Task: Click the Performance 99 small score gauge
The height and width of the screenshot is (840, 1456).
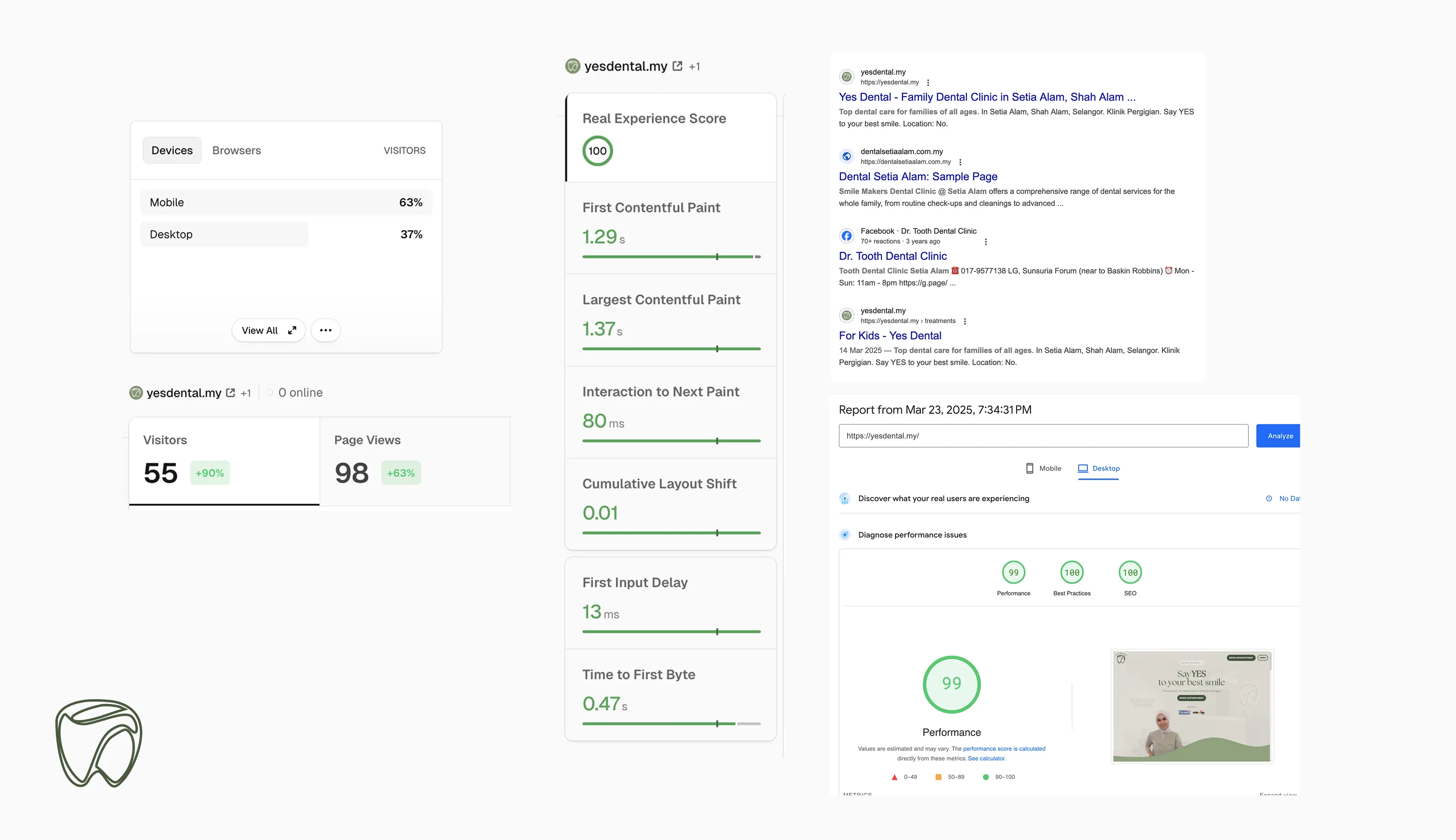Action: point(1014,572)
